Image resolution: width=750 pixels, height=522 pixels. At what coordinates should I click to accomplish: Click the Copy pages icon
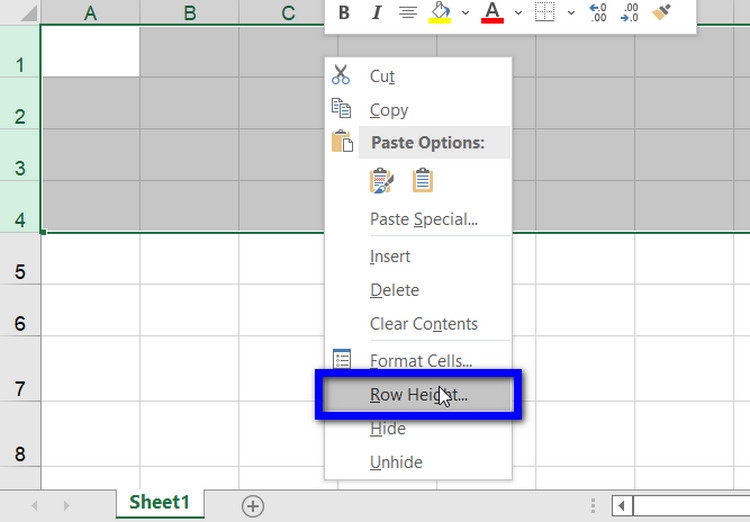click(x=341, y=108)
